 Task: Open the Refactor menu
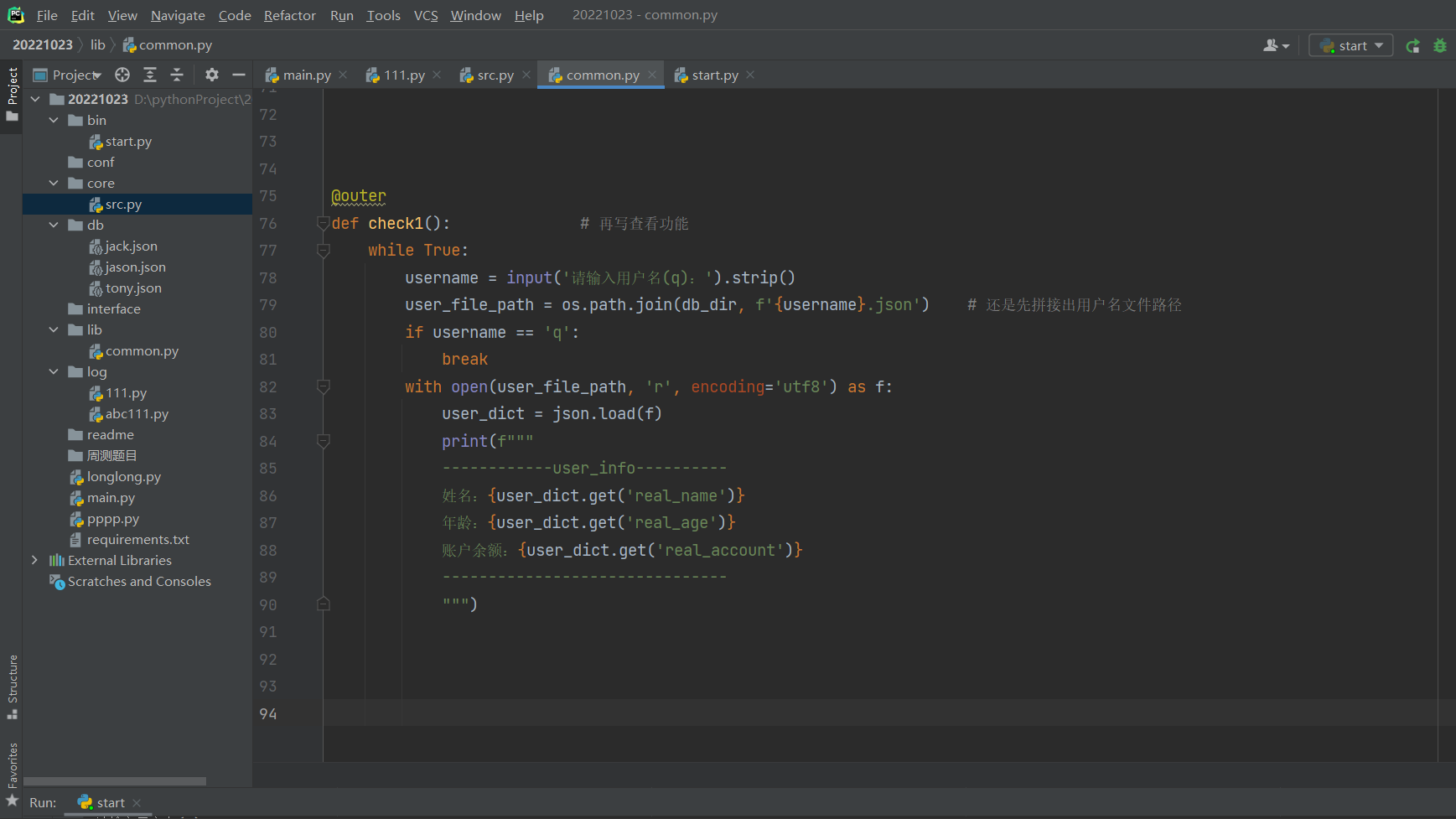click(x=289, y=15)
